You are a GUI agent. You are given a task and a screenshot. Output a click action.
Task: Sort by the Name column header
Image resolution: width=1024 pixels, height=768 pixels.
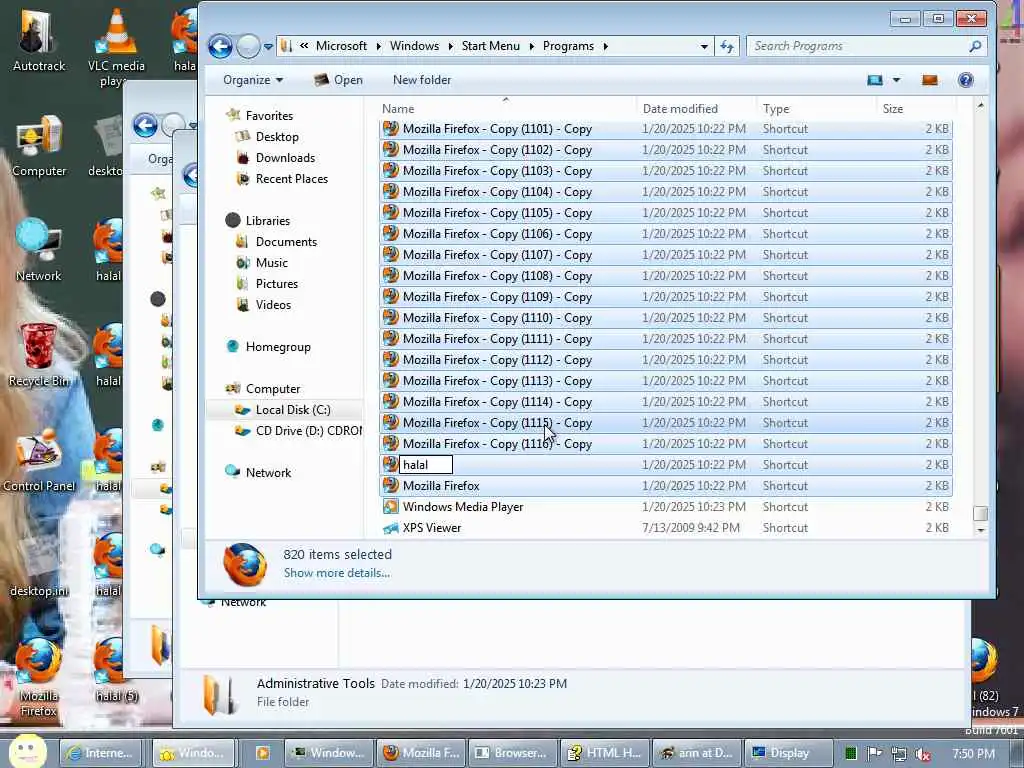click(x=506, y=108)
